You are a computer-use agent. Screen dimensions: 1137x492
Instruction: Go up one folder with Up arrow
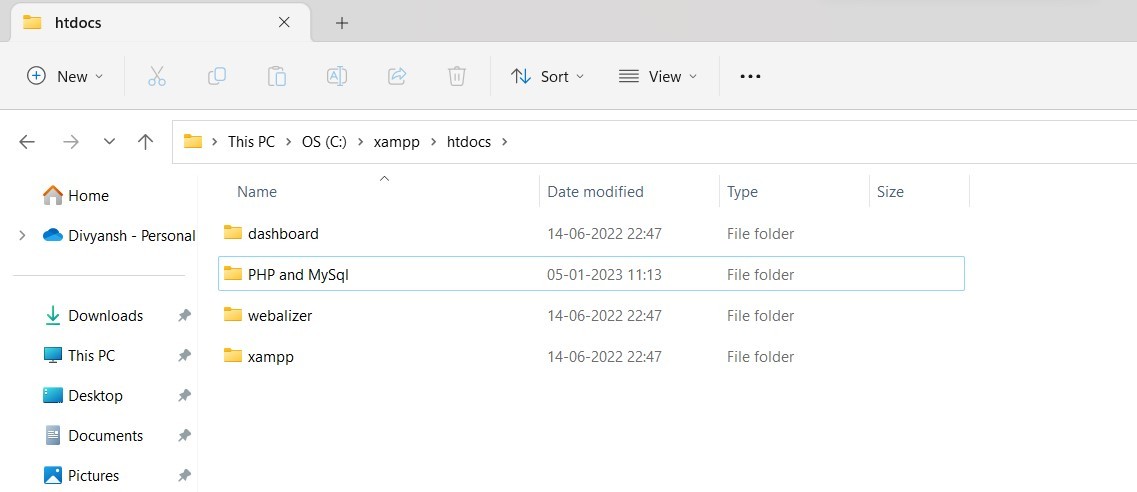[145, 142]
